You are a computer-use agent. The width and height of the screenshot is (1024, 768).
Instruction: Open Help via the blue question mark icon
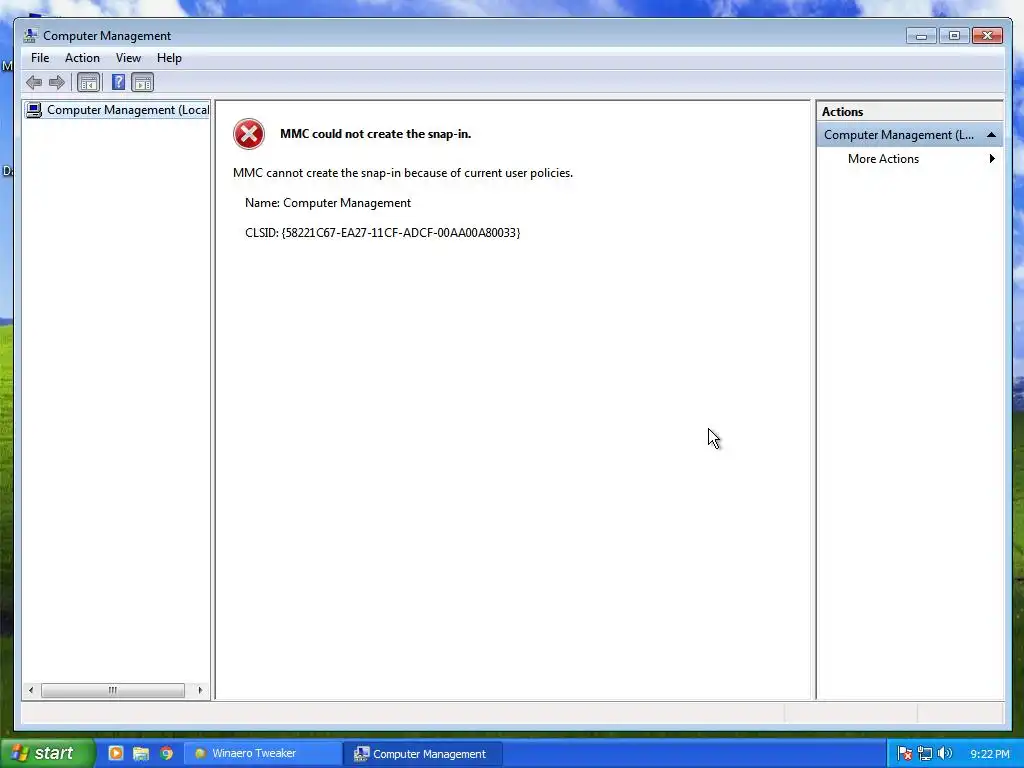click(x=118, y=82)
